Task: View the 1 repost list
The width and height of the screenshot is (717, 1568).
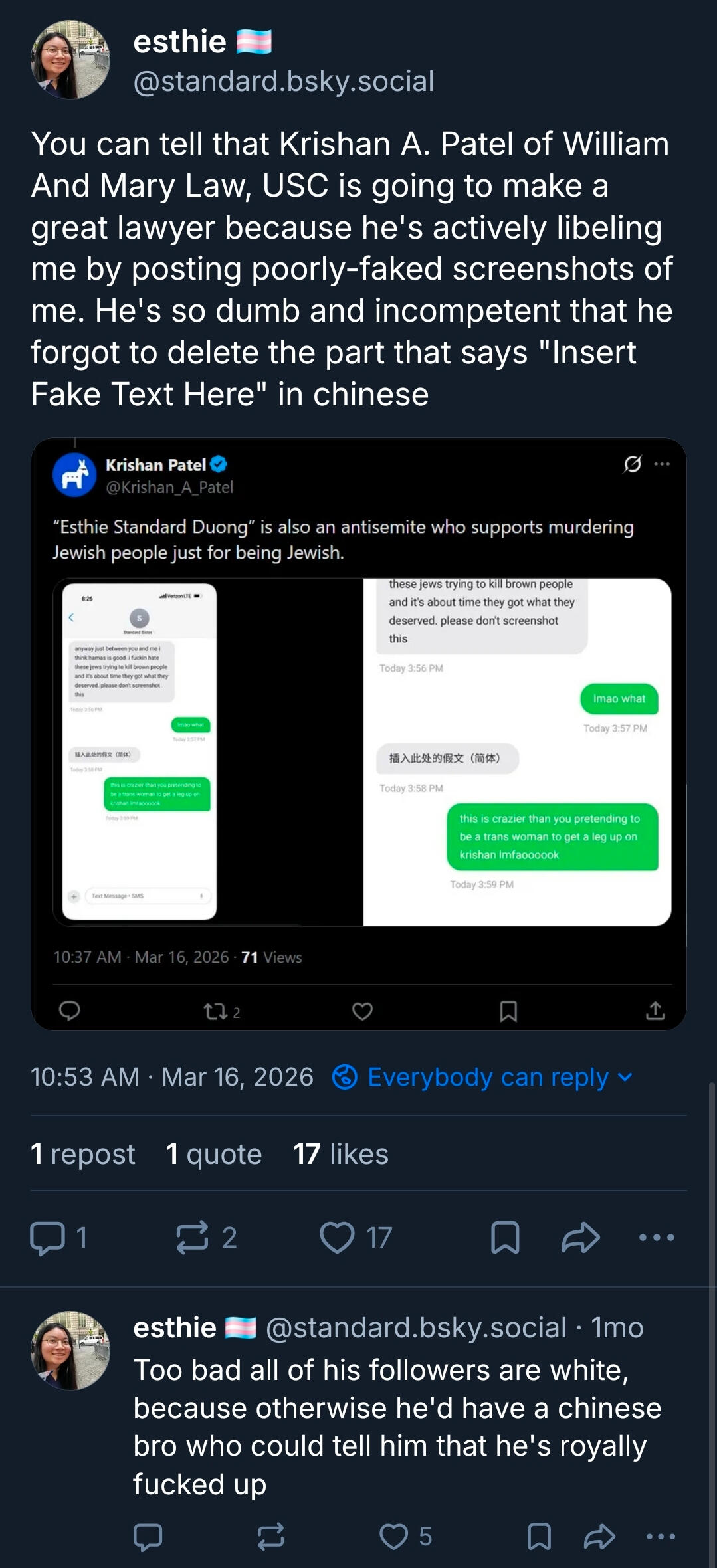Action: click(83, 1154)
